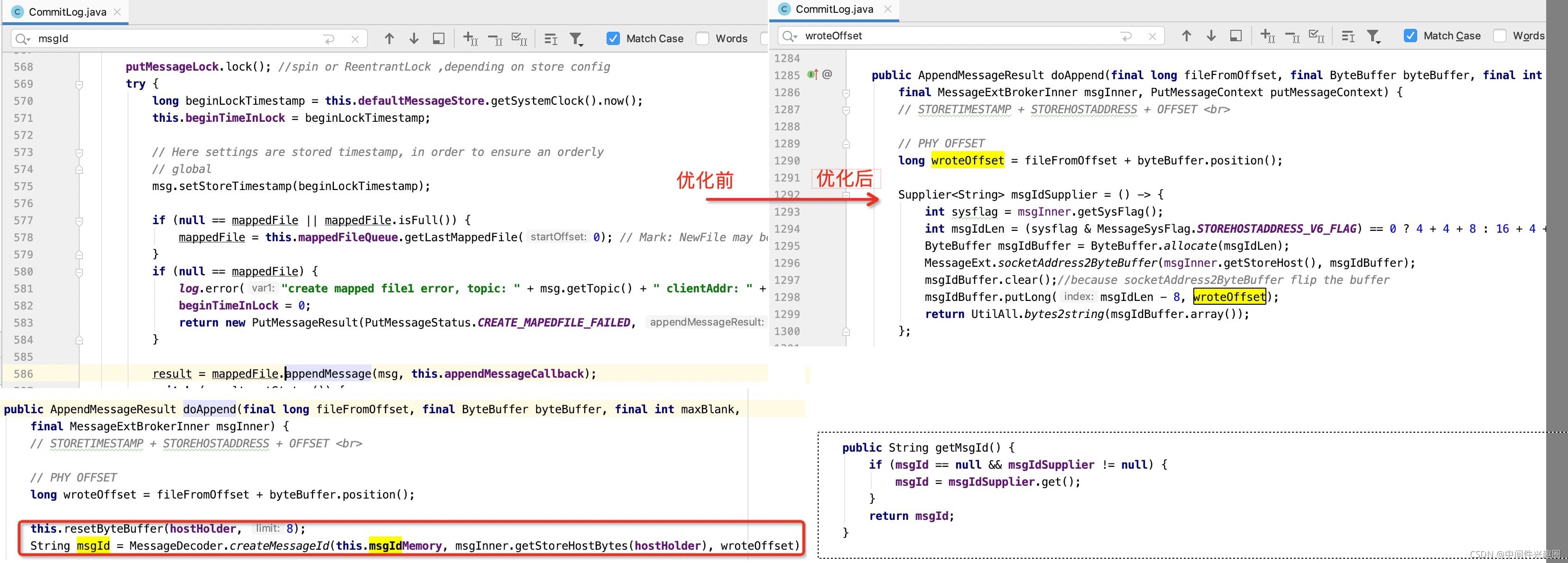Click 'Open results in Find window' icon on right

coord(1236,36)
